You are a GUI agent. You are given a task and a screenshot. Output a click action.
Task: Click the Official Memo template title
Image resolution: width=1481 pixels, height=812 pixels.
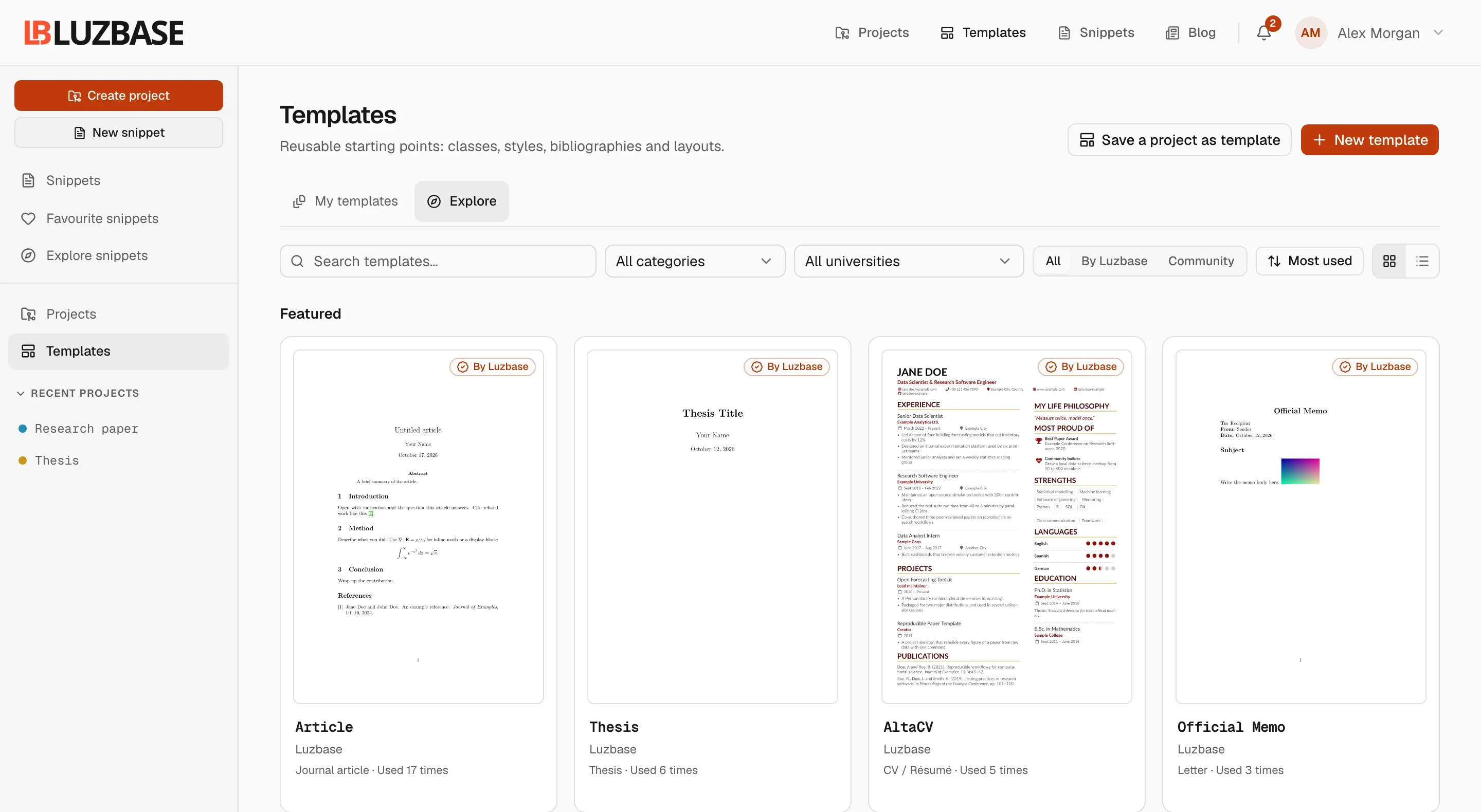(1231, 727)
